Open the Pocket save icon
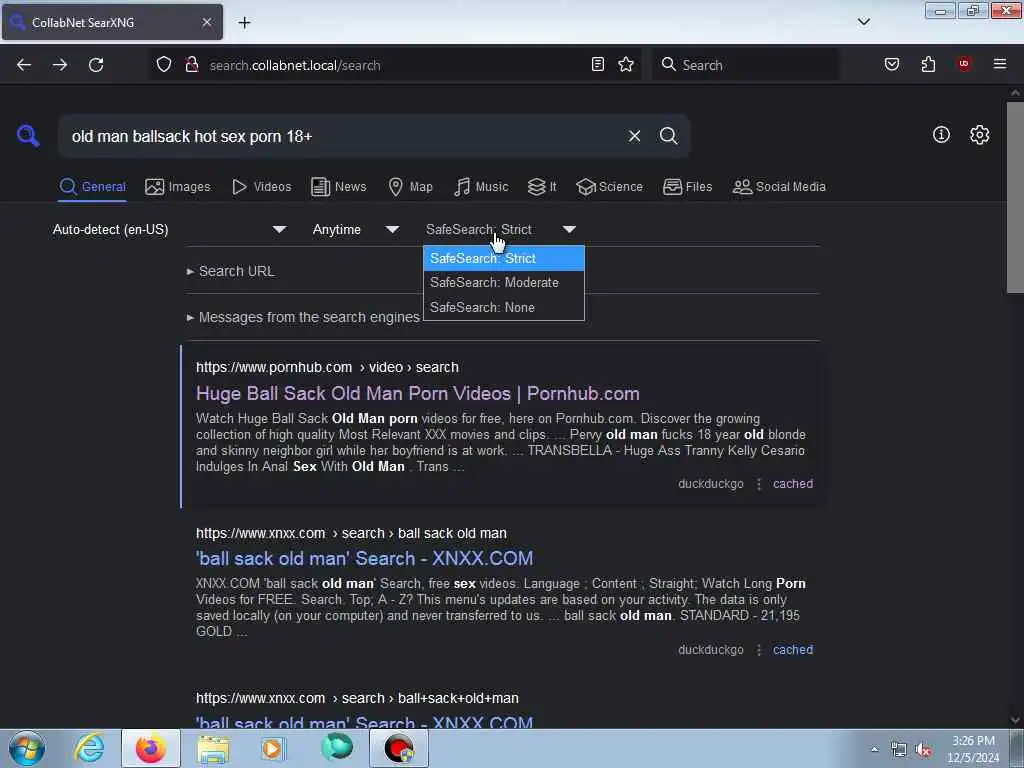 coord(892,64)
